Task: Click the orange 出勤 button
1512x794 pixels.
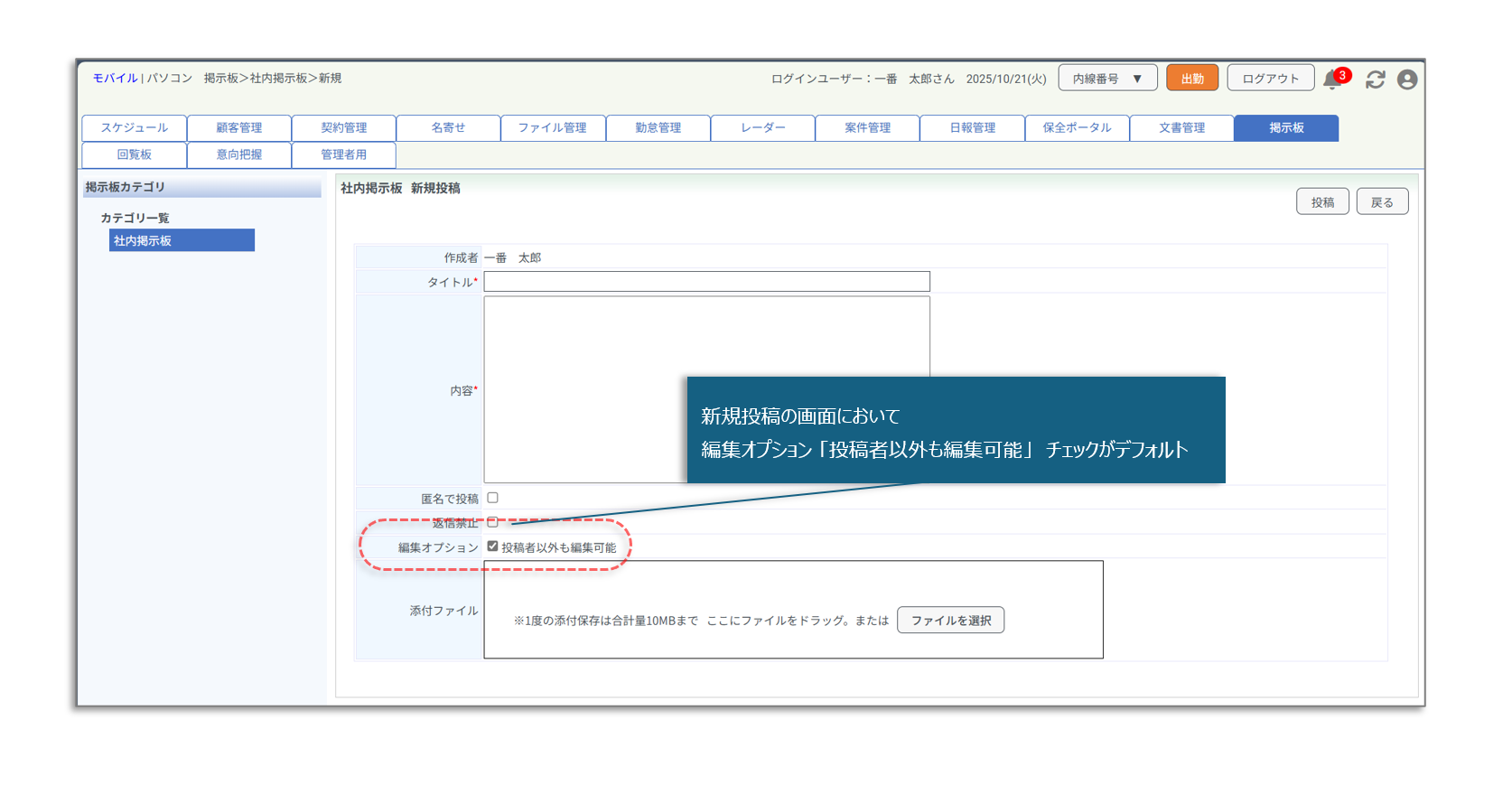Action: 1191,79
